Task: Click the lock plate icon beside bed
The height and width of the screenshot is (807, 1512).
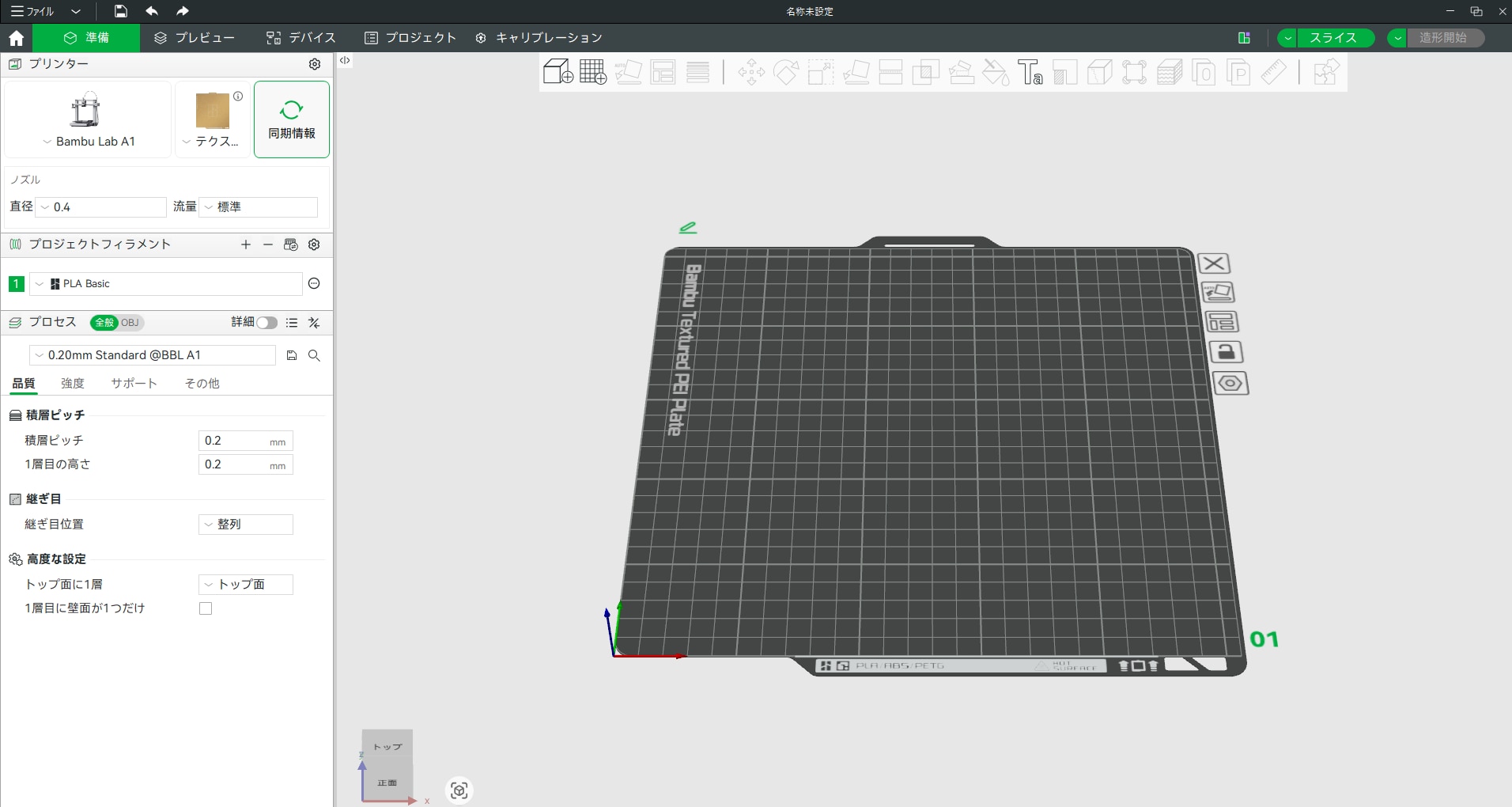Action: click(1226, 352)
